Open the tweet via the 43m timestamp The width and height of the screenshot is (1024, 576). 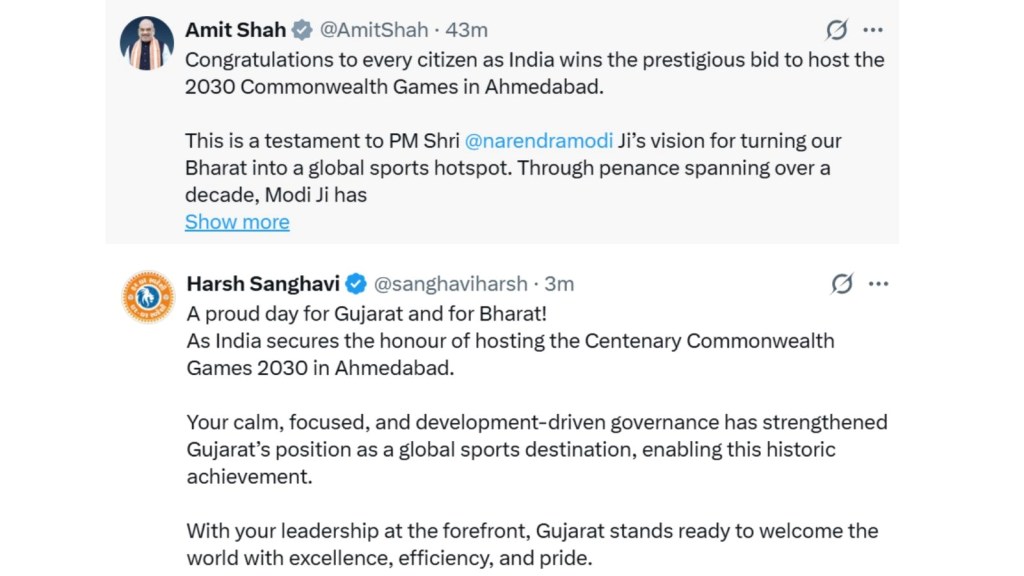(467, 29)
